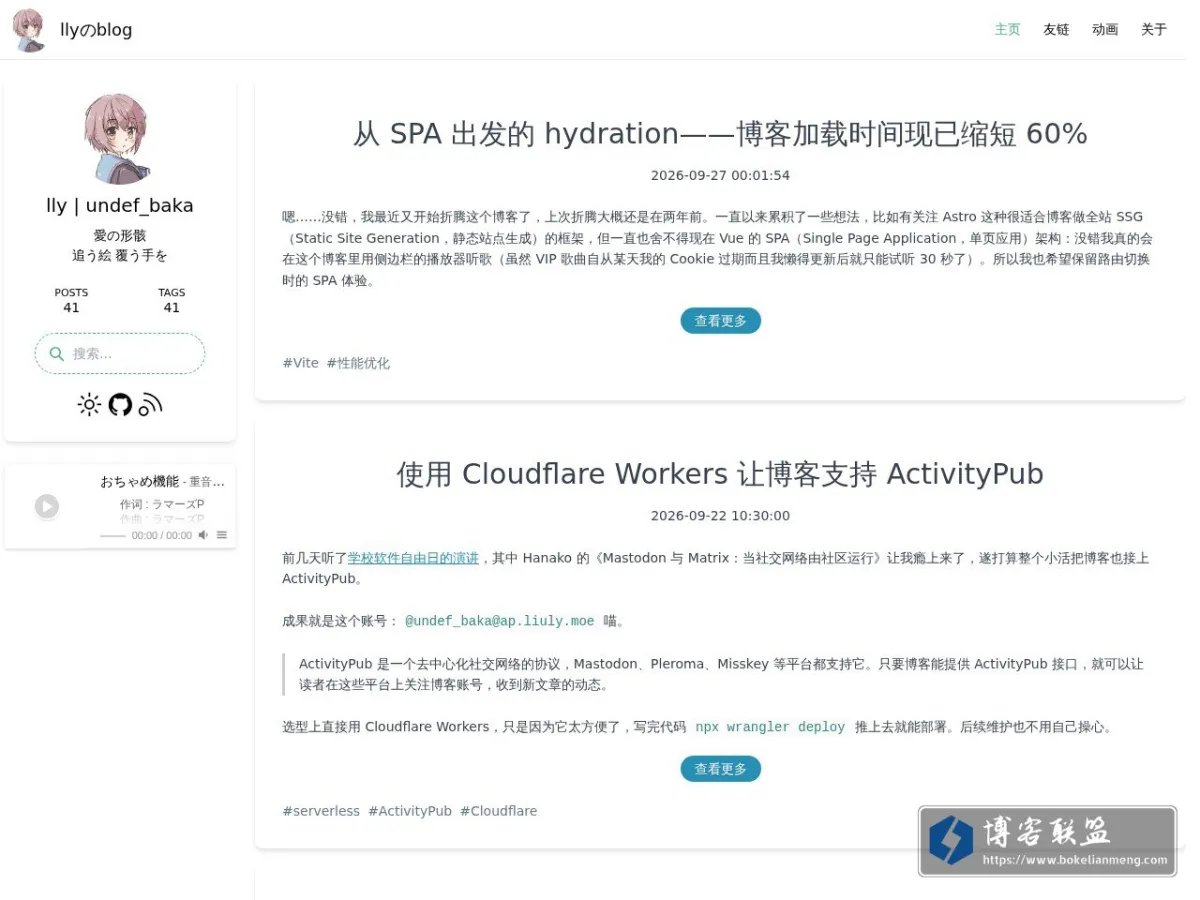The width and height of the screenshot is (1200, 900).
Task: Click the 00:00 / 00:00 player time
Action: [x=161, y=536]
